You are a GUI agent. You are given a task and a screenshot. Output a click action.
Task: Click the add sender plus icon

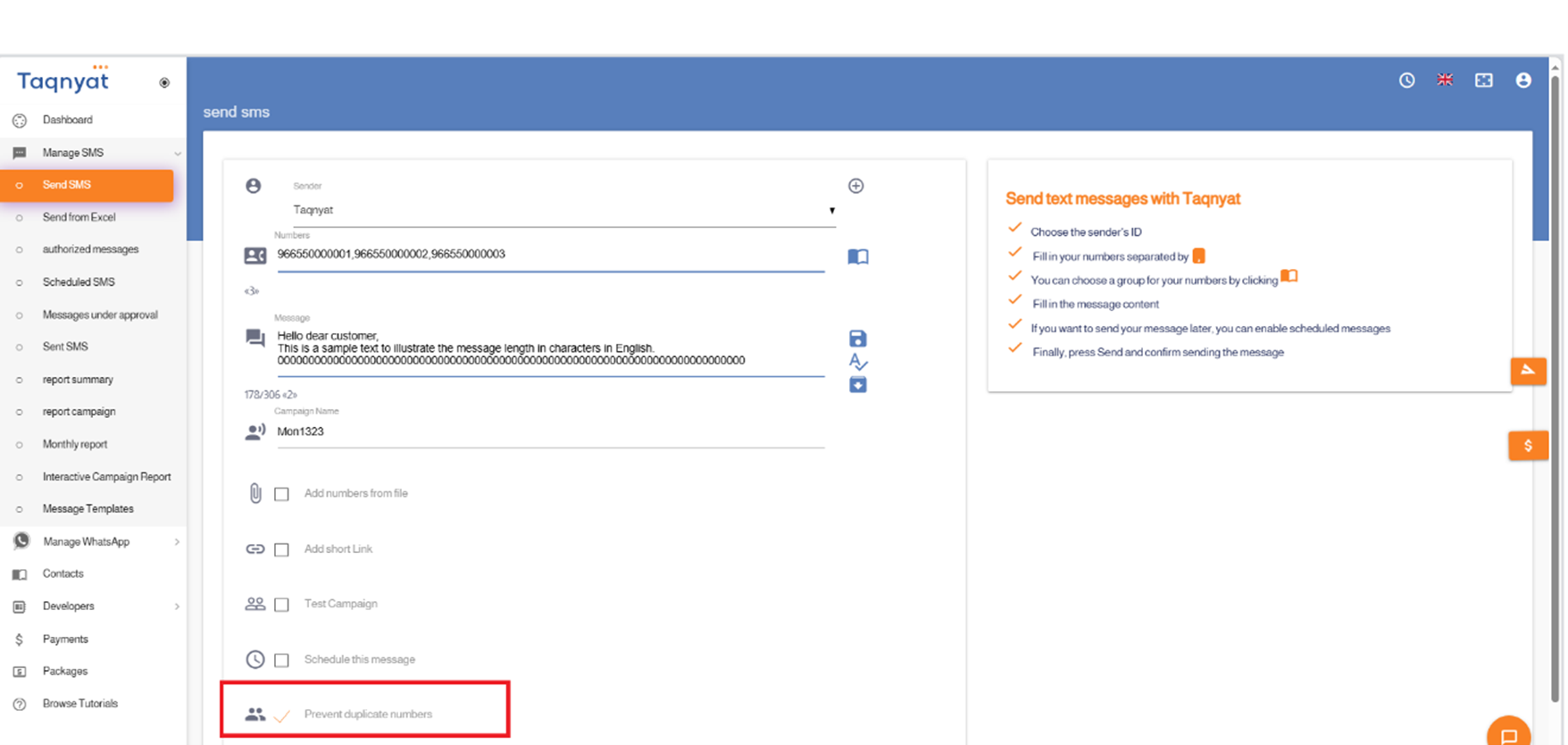pyautogui.click(x=855, y=186)
